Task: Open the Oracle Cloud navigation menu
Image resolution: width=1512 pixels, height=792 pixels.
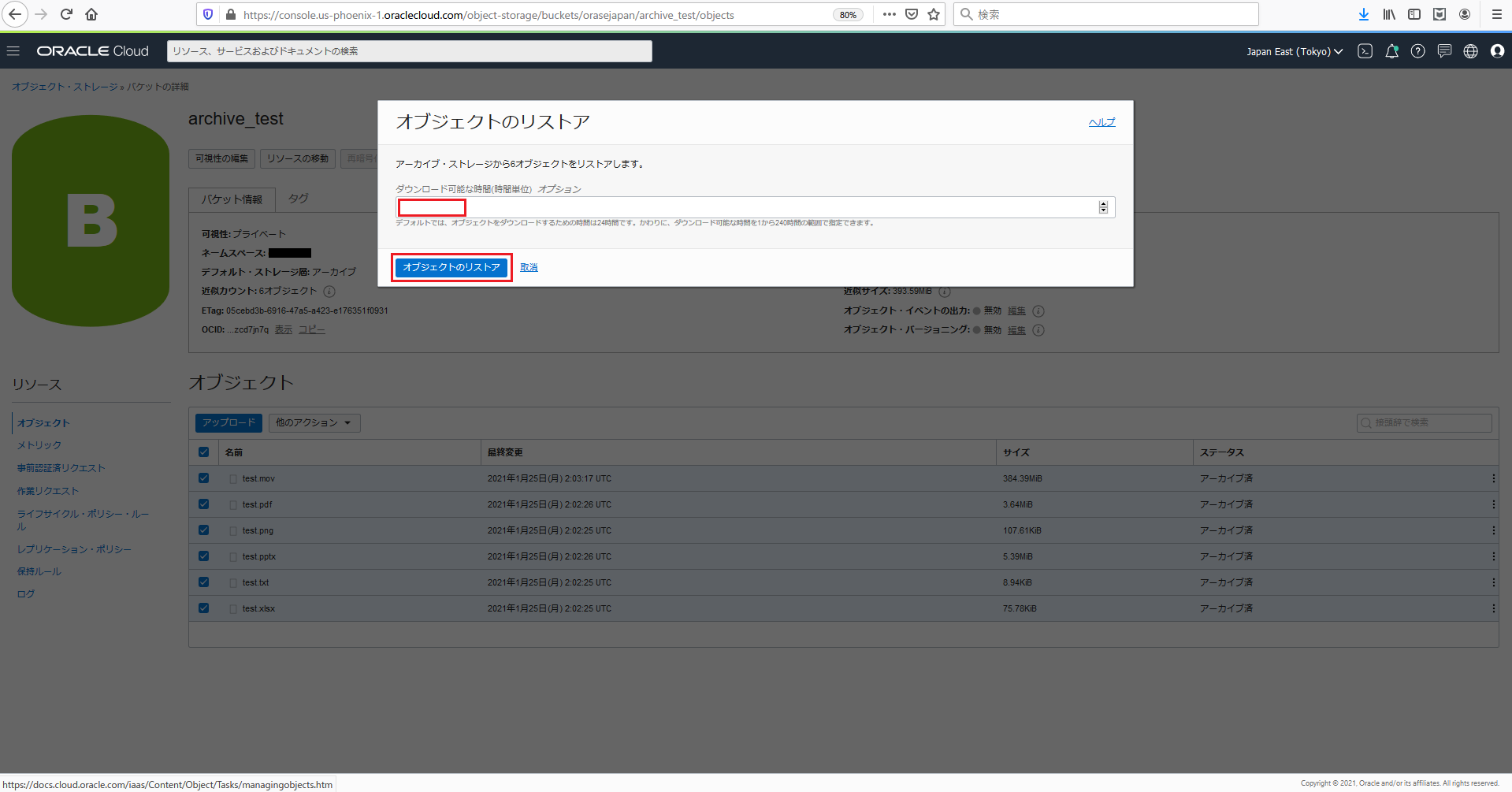Action: (x=13, y=51)
